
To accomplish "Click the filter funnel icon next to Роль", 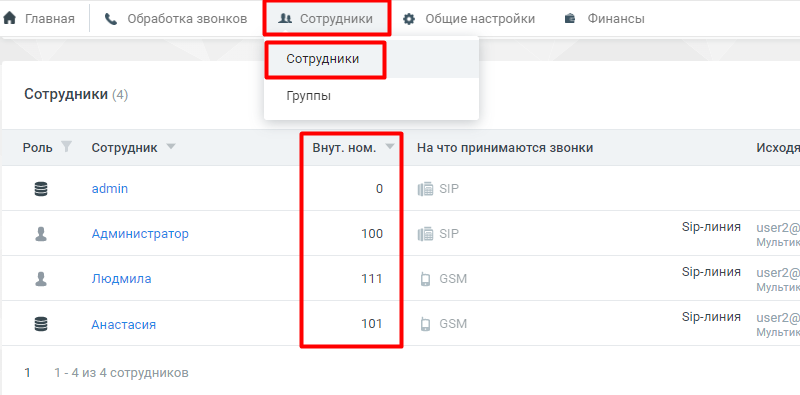I will tap(66, 147).
